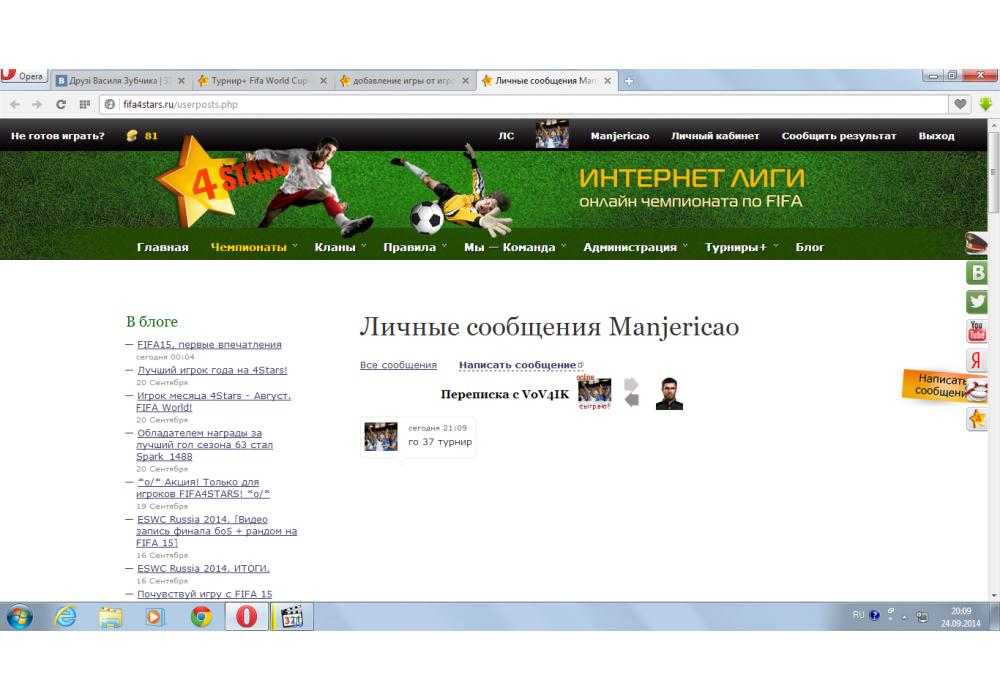Open the 'Все сообщения' link
1000x700 pixels.
click(x=398, y=365)
